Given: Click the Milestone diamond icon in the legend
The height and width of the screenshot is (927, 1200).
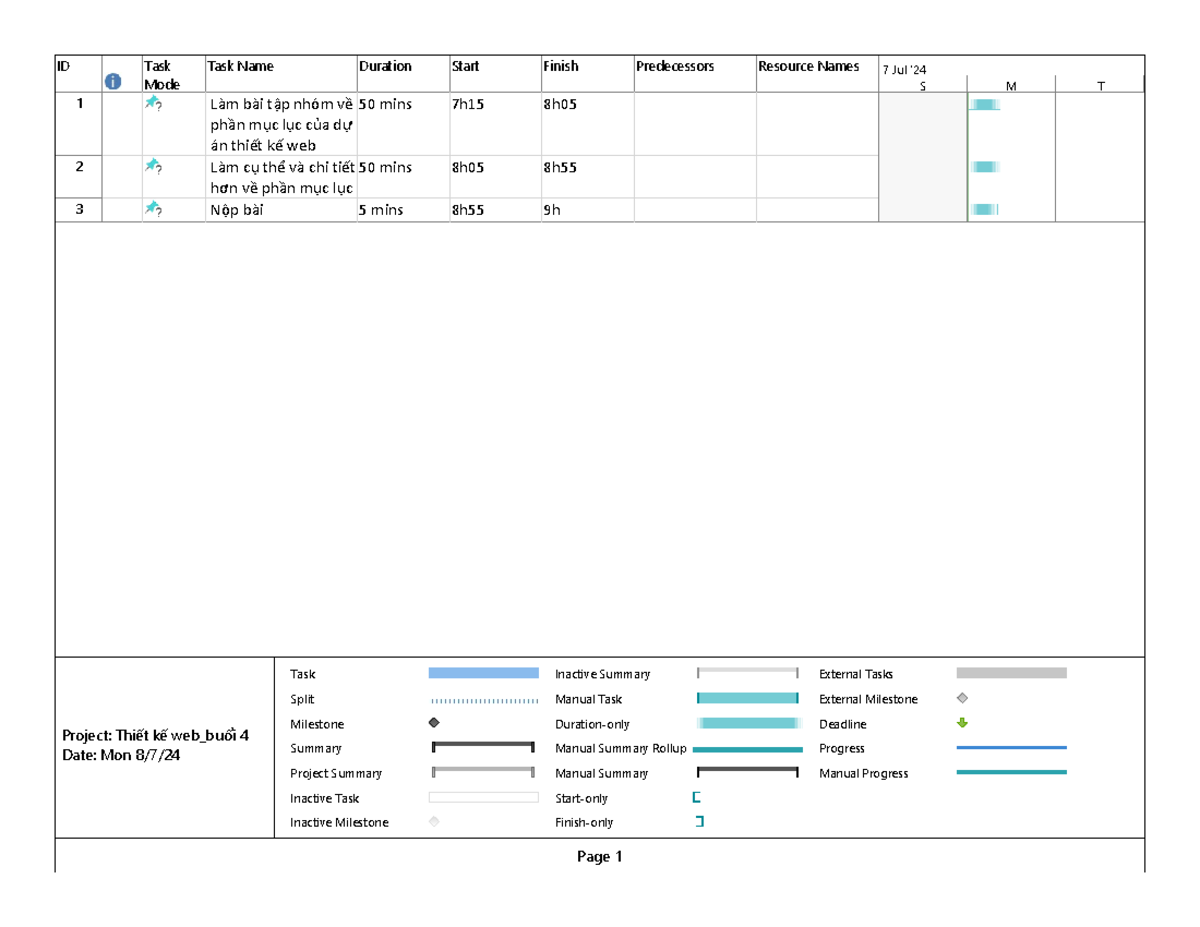Looking at the screenshot, I should pos(434,723).
